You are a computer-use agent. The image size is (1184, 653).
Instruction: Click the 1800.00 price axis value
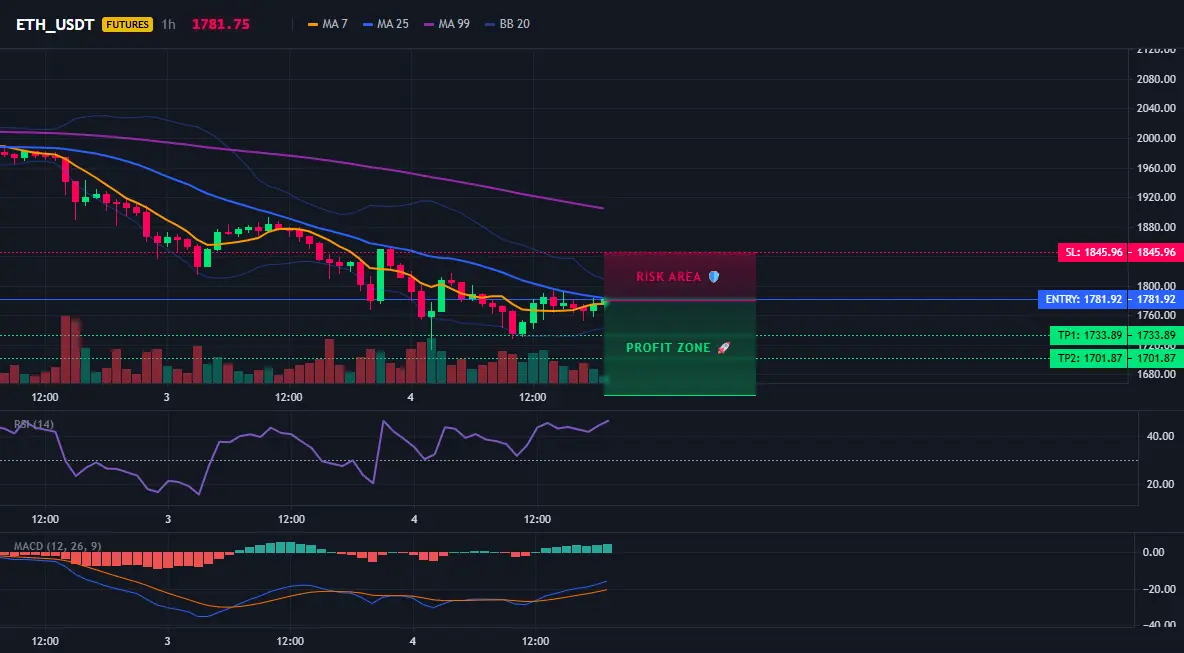1156,286
